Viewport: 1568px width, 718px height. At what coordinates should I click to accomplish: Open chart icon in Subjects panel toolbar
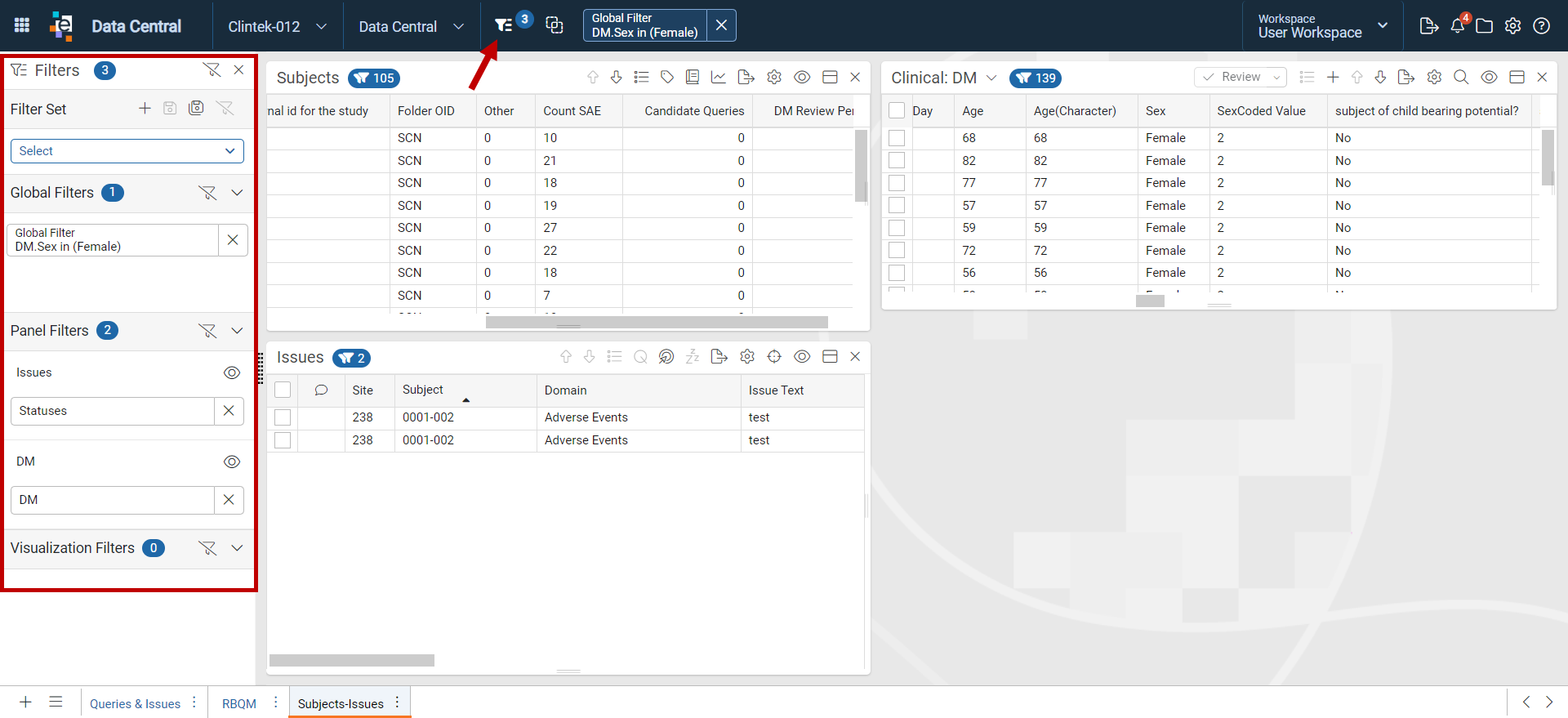point(719,78)
